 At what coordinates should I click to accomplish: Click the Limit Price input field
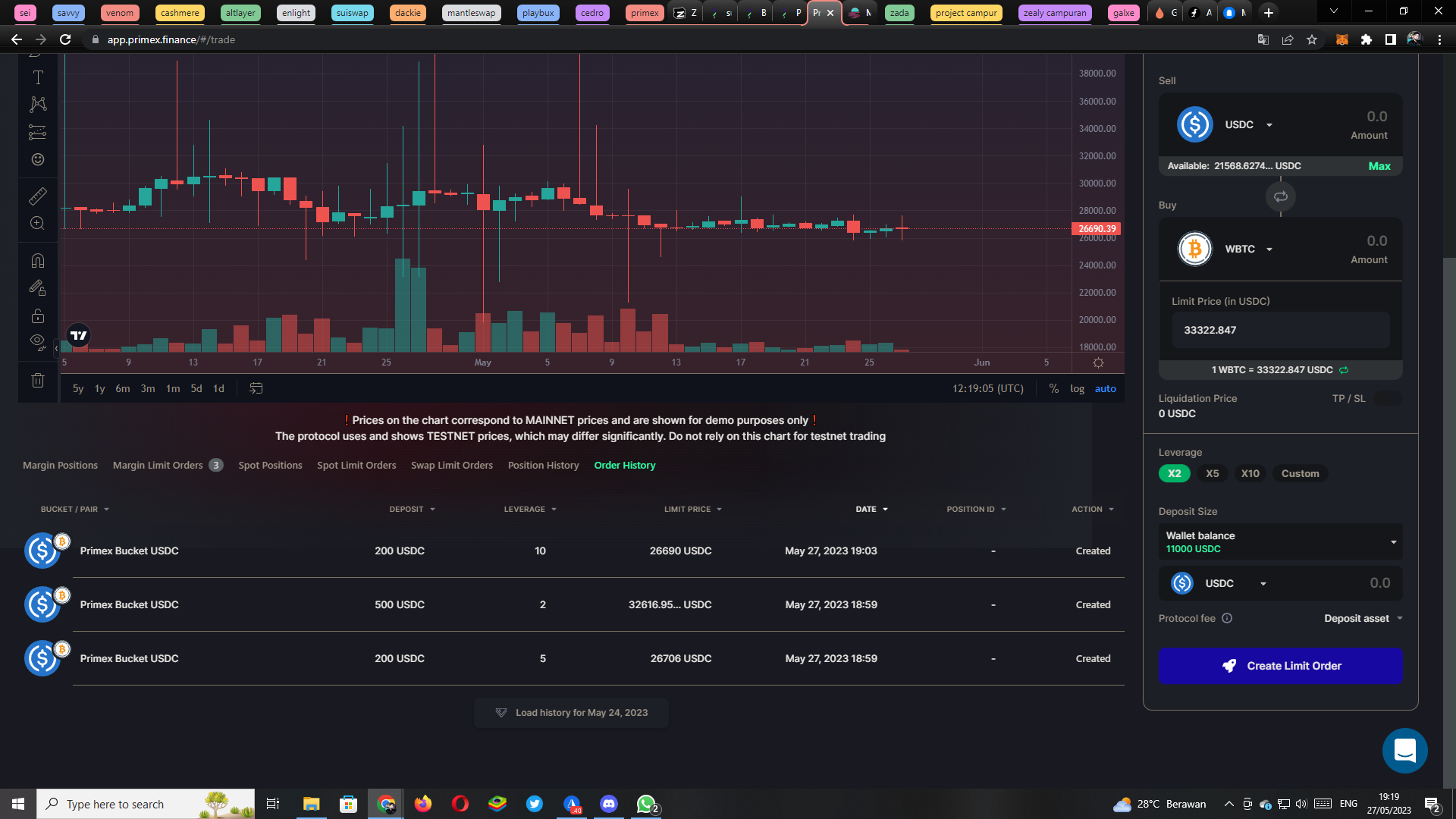tap(1280, 331)
